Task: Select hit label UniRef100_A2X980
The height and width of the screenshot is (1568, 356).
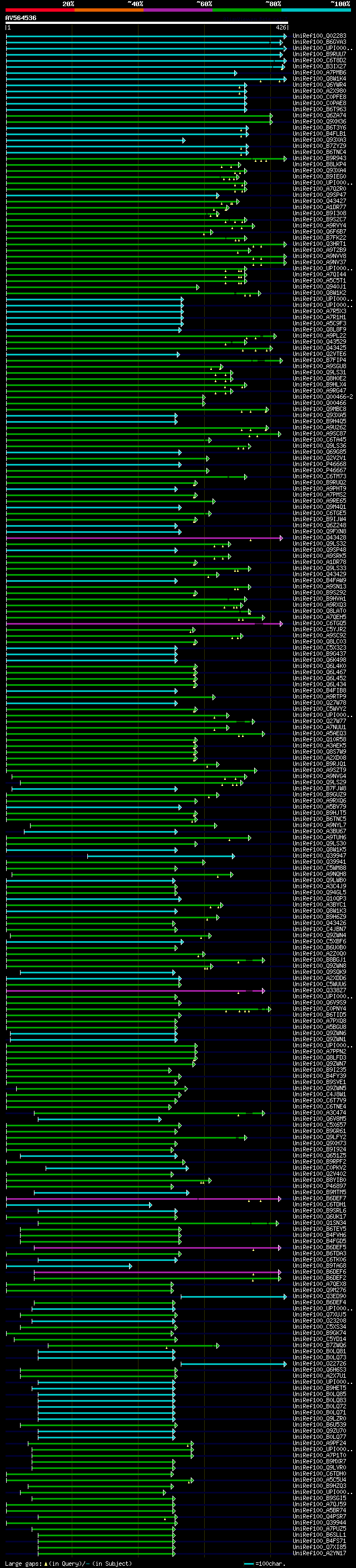Action: pyautogui.click(x=319, y=91)
